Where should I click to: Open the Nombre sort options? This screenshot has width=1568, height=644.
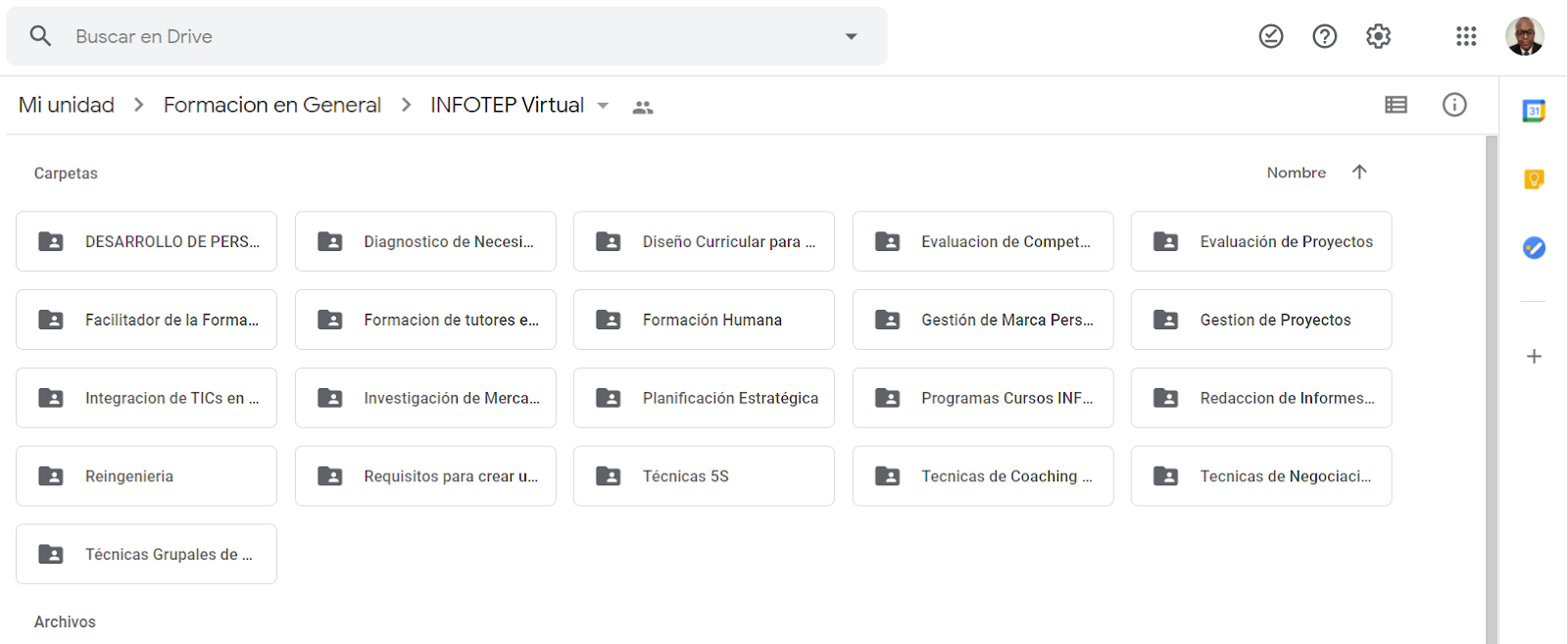(x=1296, y=173)
